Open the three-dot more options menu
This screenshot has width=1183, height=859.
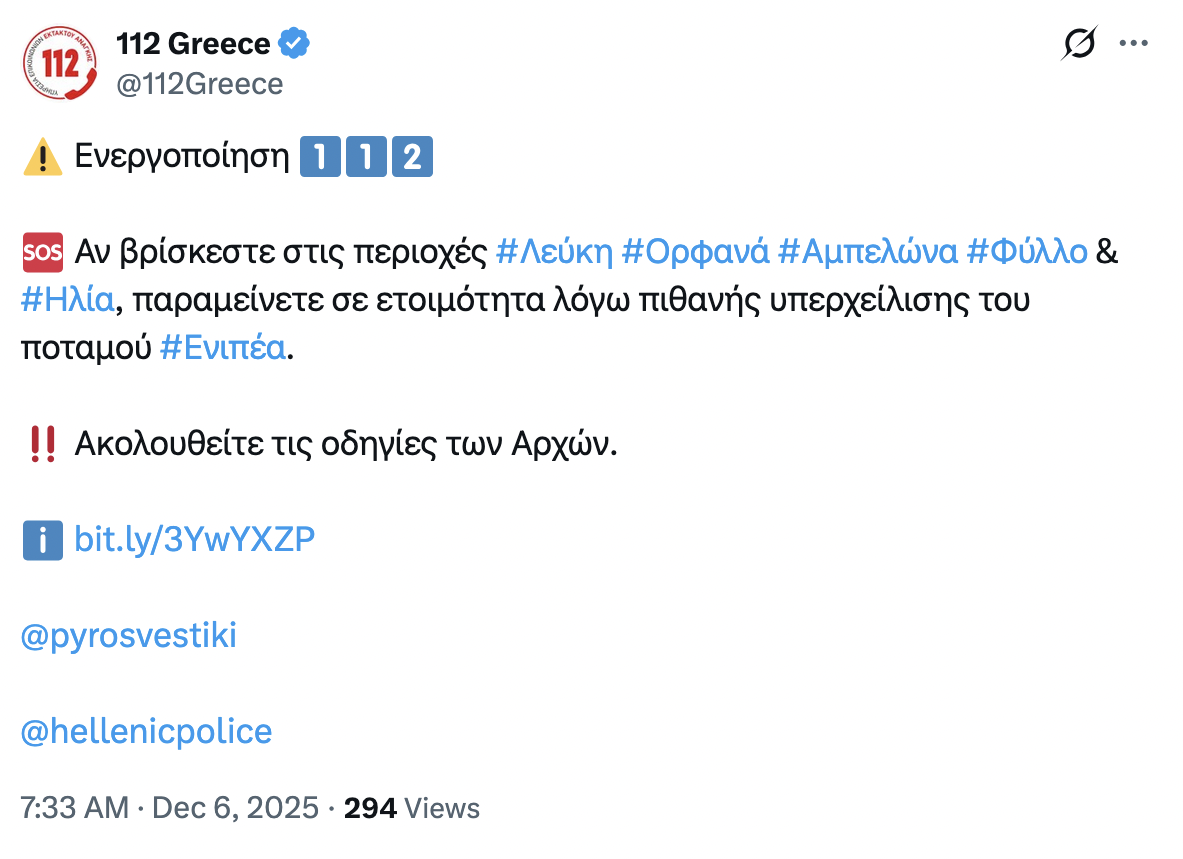(x=1134, y=44)
